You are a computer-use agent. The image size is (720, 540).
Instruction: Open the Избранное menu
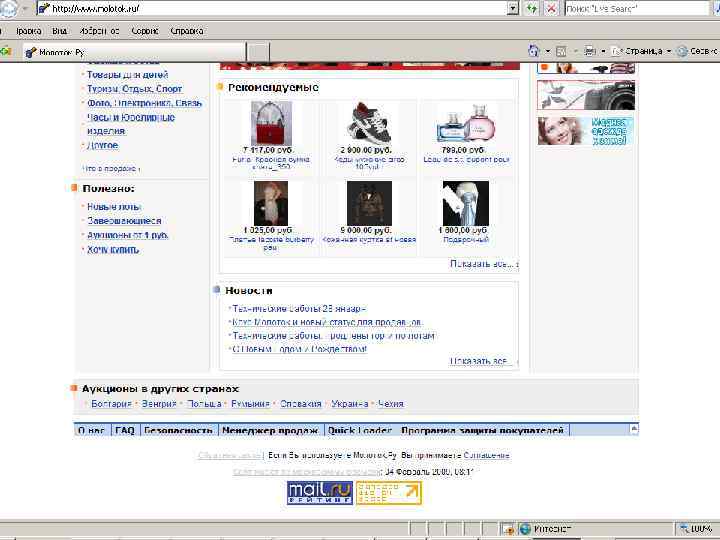tap(99, 31)
